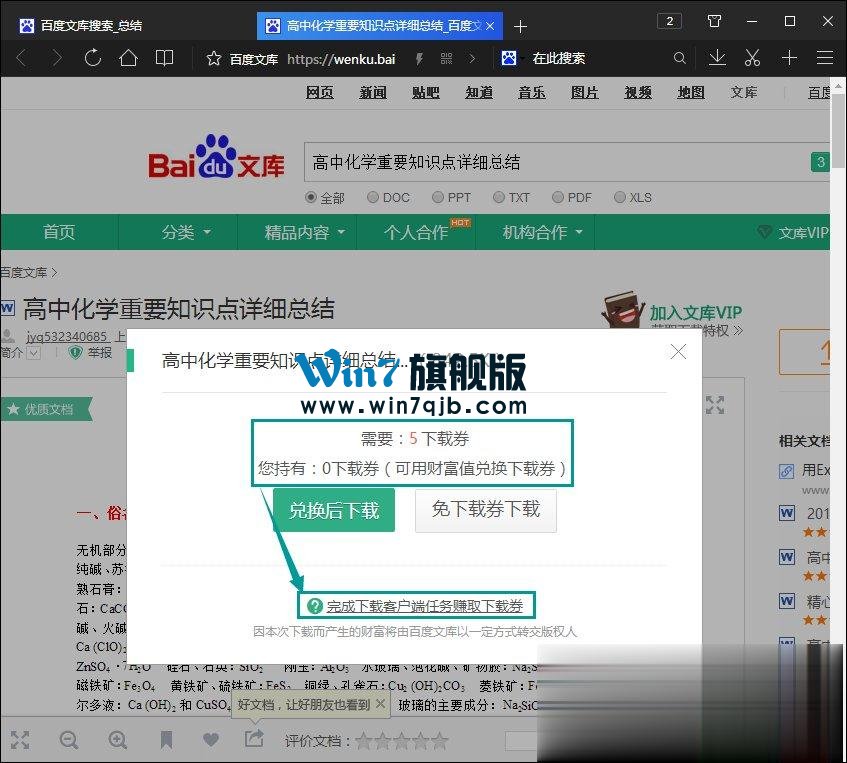Open the 首页 navigation item

pyautogui.click(x=59, y=232)
